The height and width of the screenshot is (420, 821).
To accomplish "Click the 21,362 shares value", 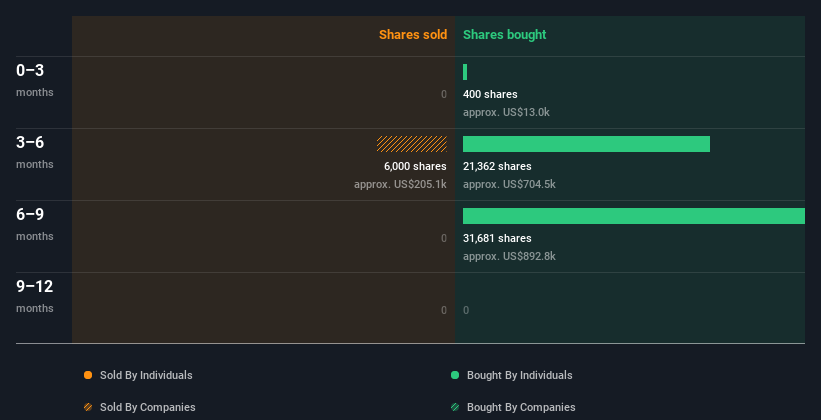I will [497, 166].
